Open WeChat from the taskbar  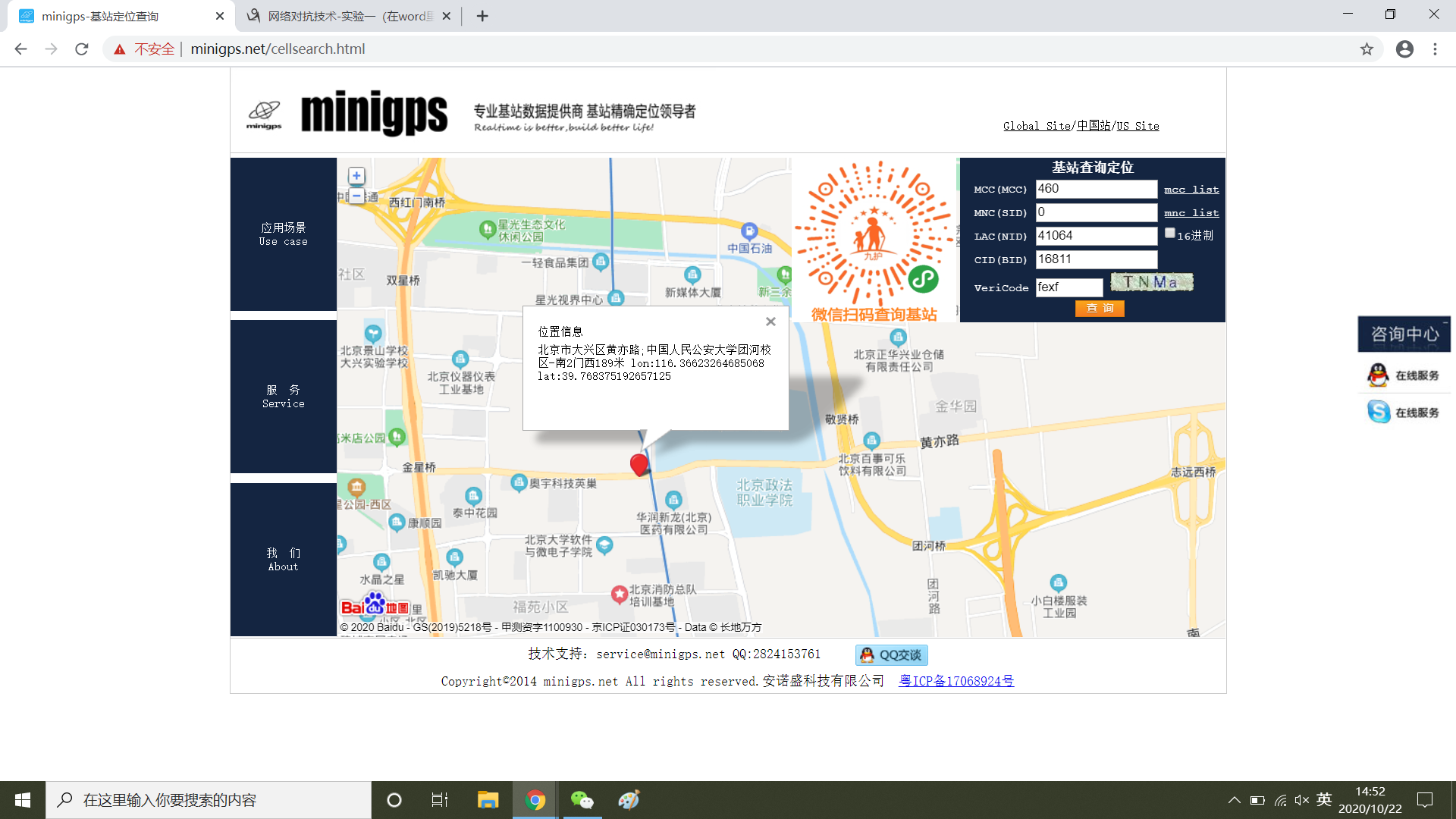point(582,800)
